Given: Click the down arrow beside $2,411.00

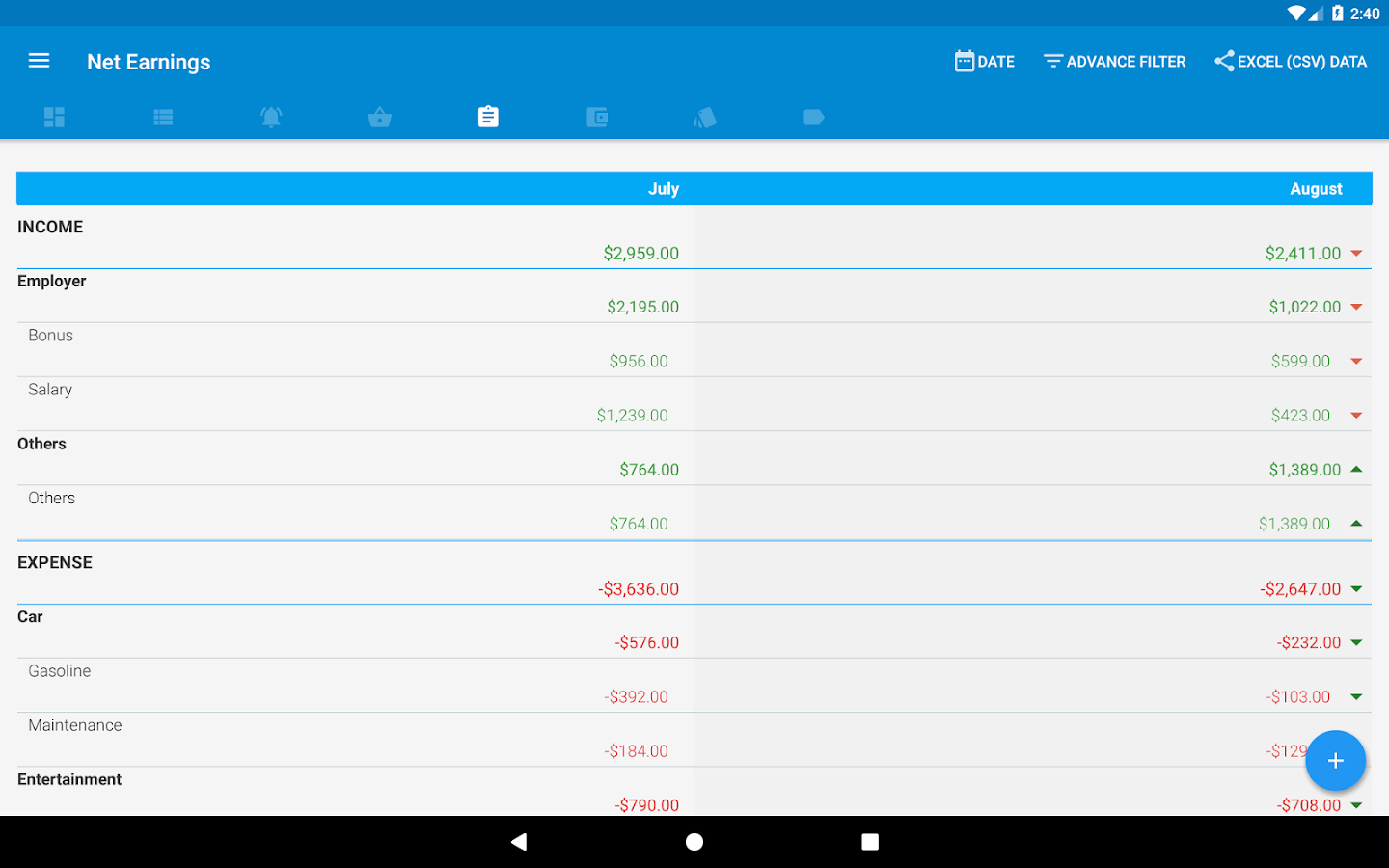Looking at the screenshot, I should [x=1356, y=253].
